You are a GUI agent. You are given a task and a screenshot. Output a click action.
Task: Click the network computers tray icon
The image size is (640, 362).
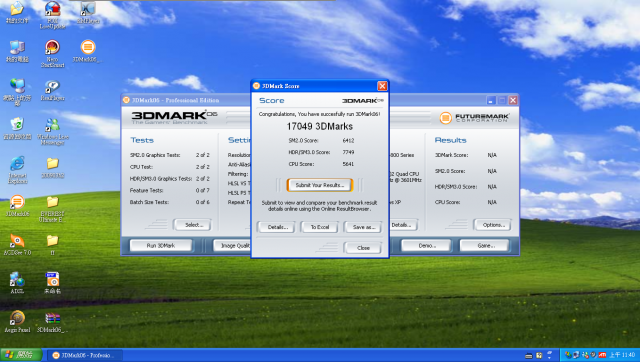click(x=576, y=355)
